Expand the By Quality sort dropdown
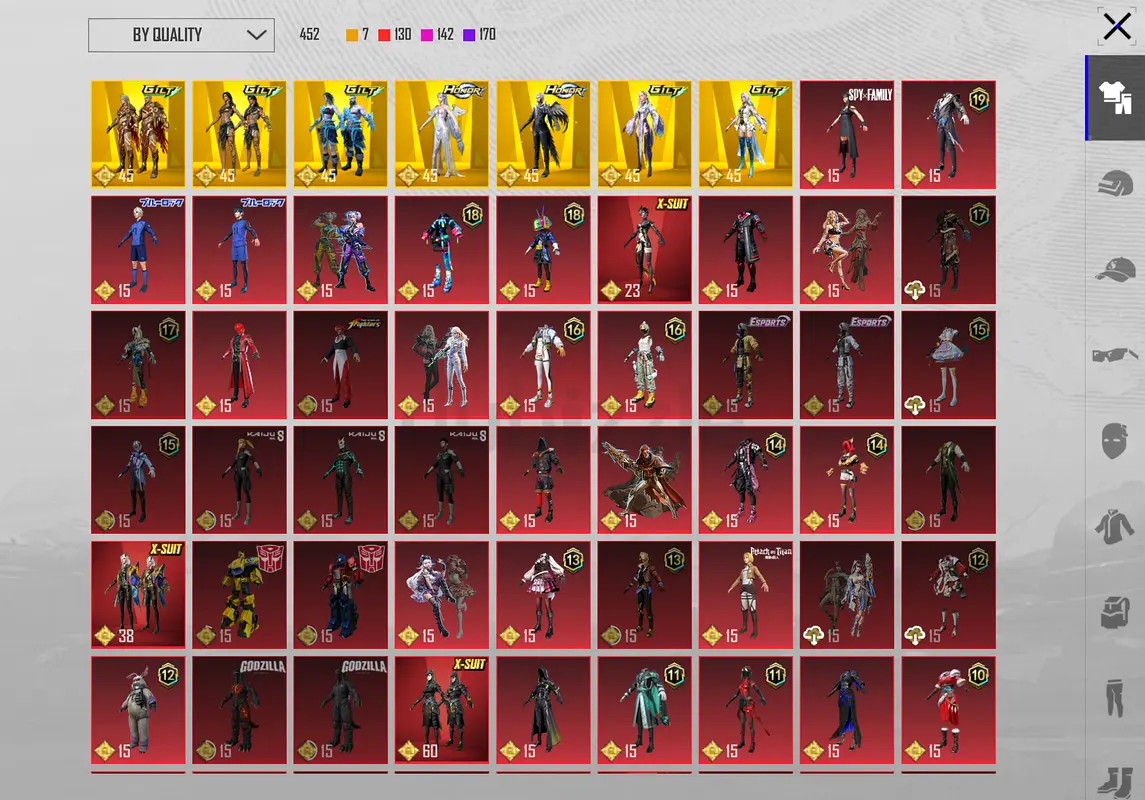 coord(181,35)
